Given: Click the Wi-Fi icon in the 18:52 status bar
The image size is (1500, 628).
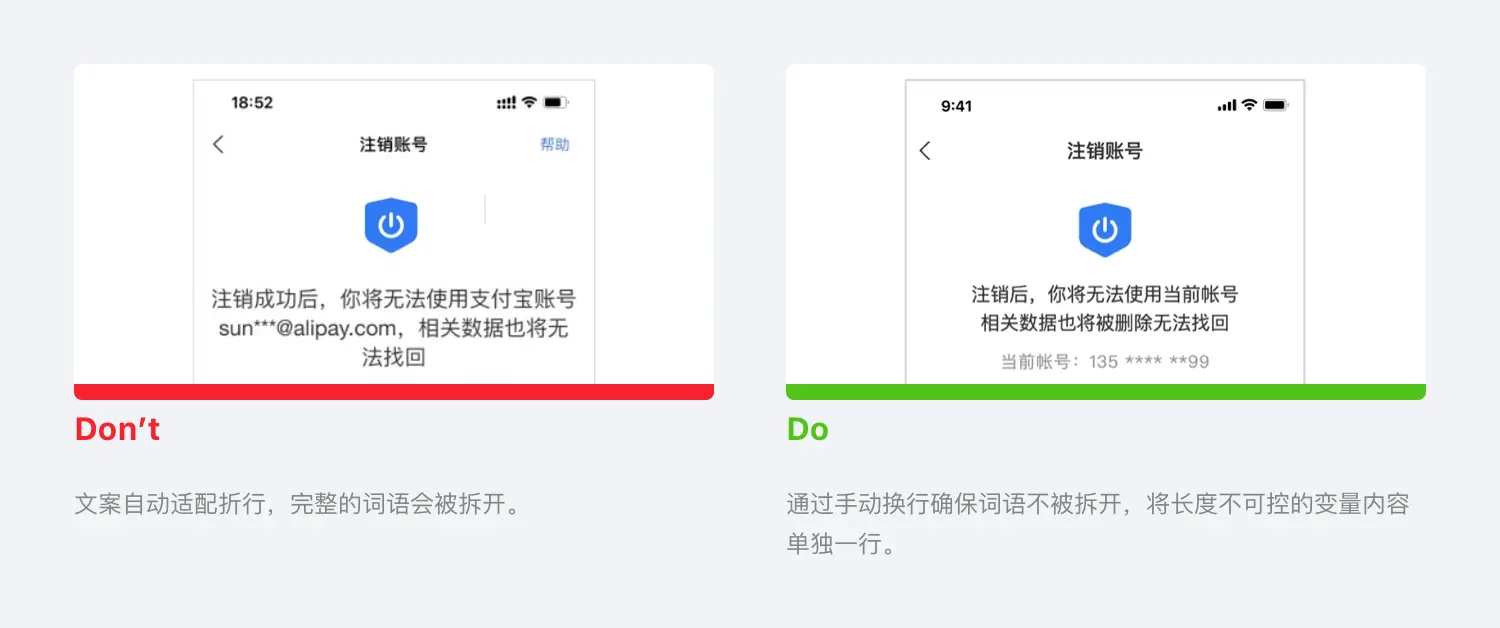Looking at the screenshot, I should coord(529,102).
